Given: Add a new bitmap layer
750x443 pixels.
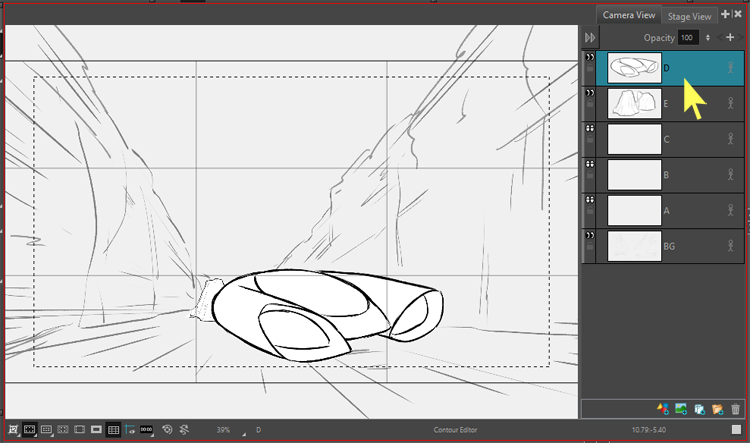Looking at the screenshot, I should [x=681, y=409].
